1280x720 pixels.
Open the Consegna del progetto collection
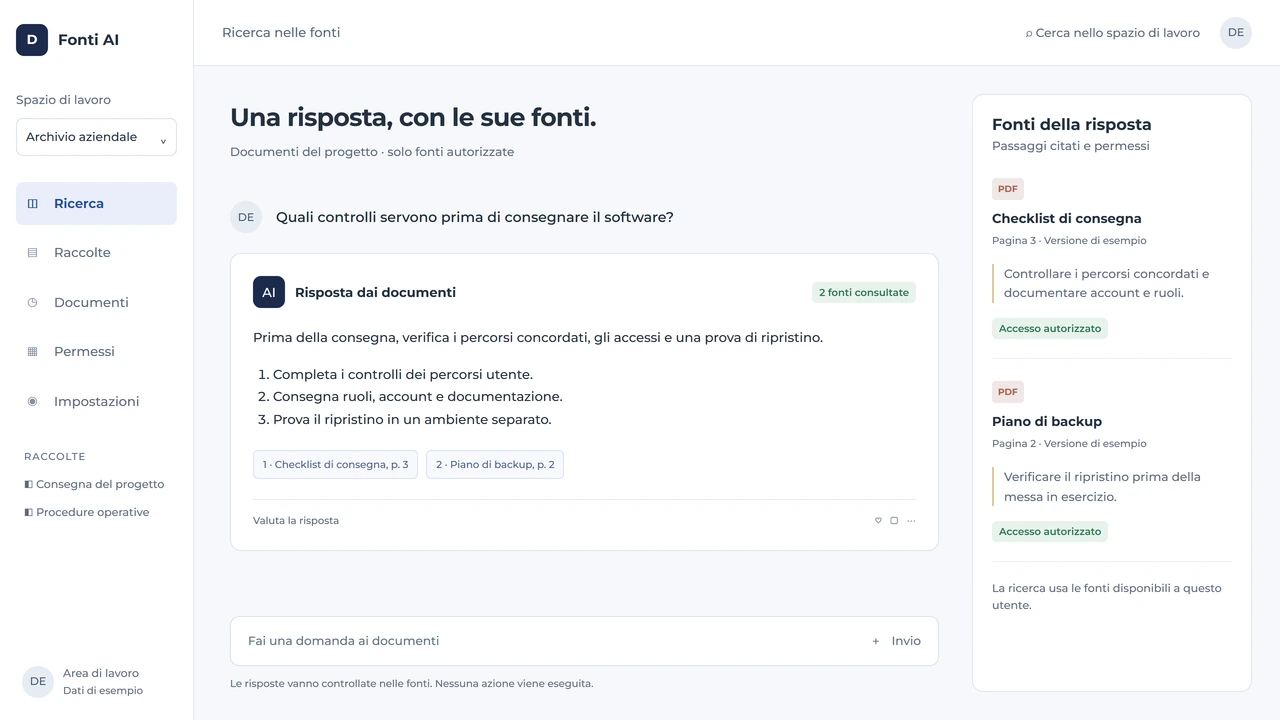pos(94,484)
